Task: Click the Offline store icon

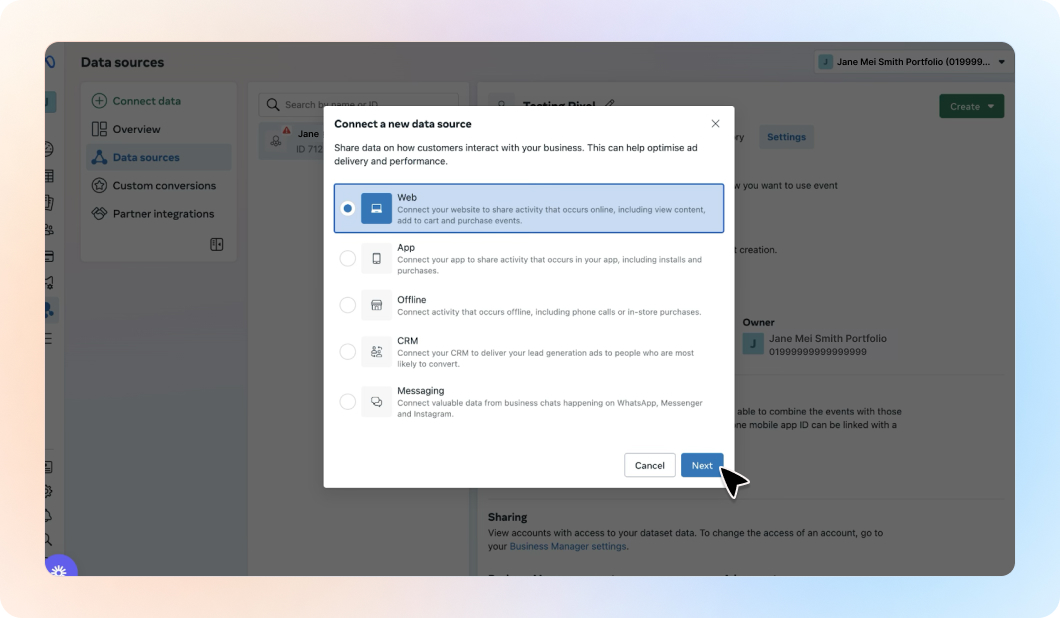Action: point(377,305)
